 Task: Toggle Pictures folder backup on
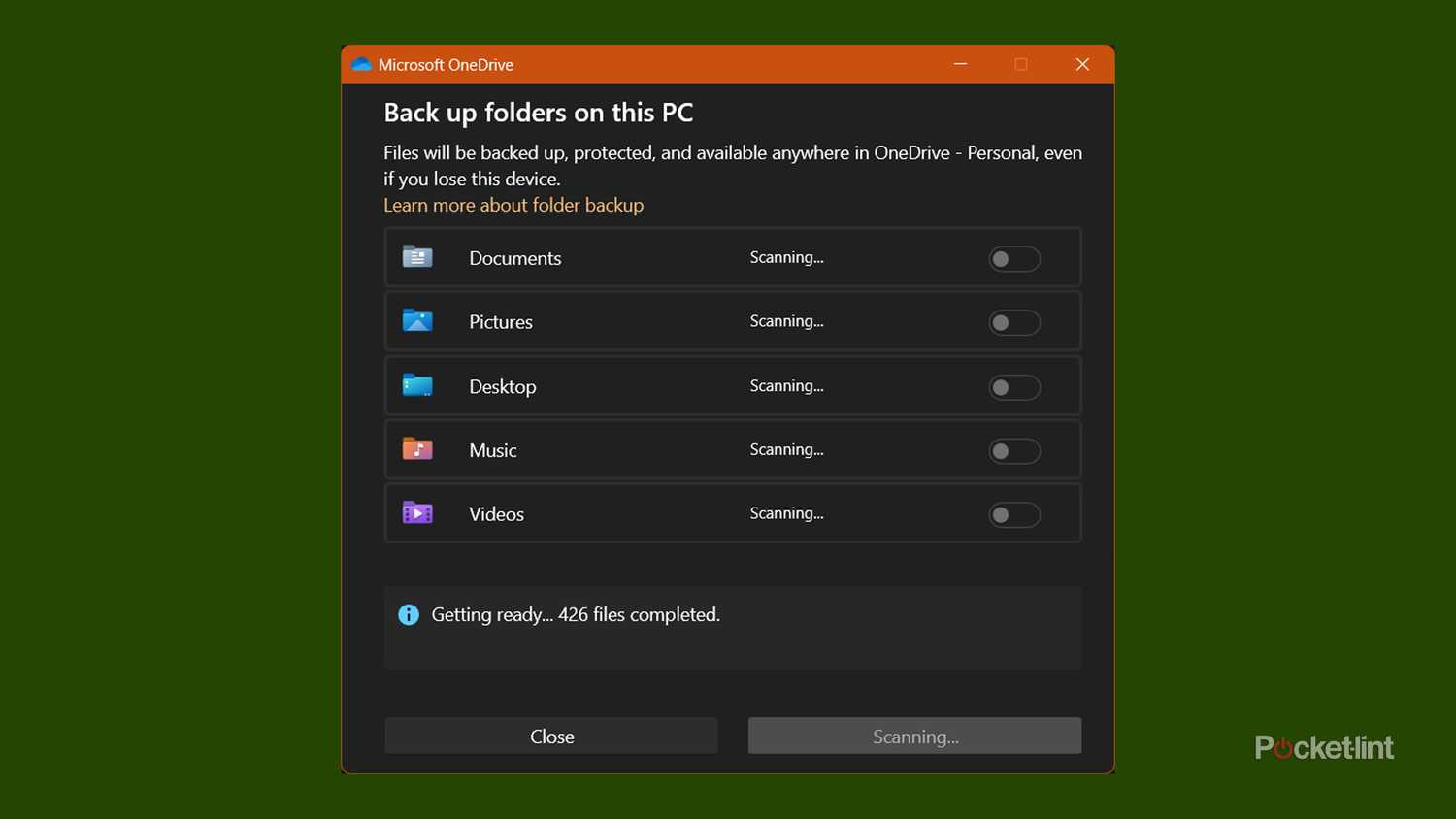pos(1013,322)
